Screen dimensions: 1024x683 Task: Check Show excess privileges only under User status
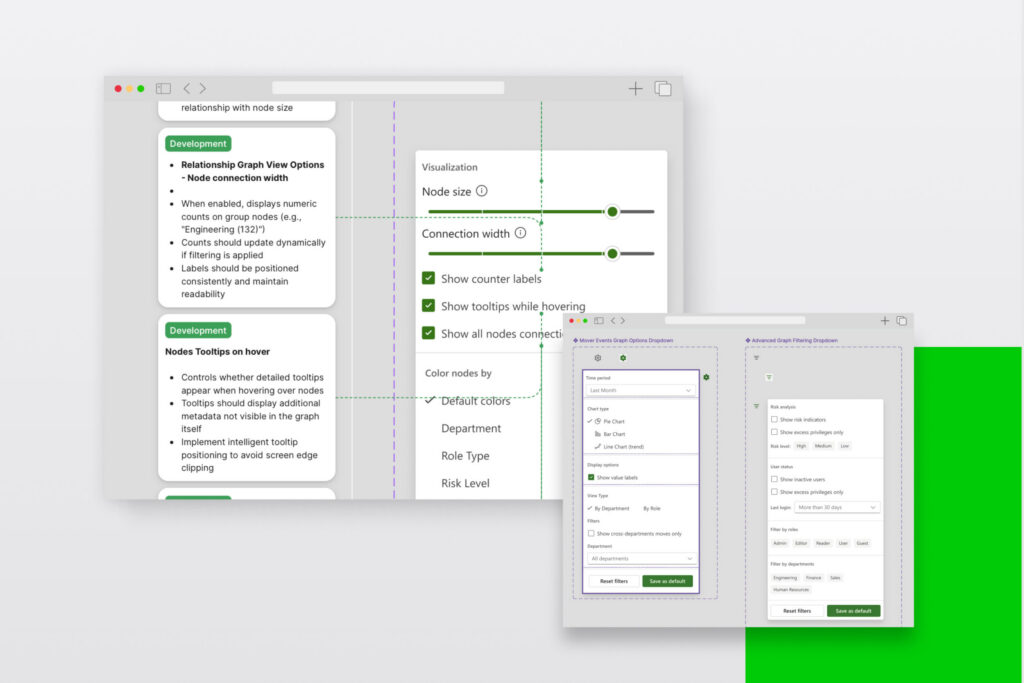coord(775,492)
